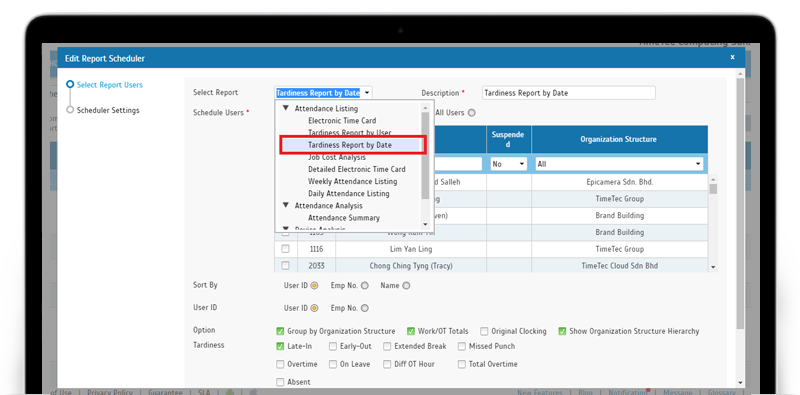800x395 pixels.
Task: Sort by Name radio button
Action: (406, 286)
